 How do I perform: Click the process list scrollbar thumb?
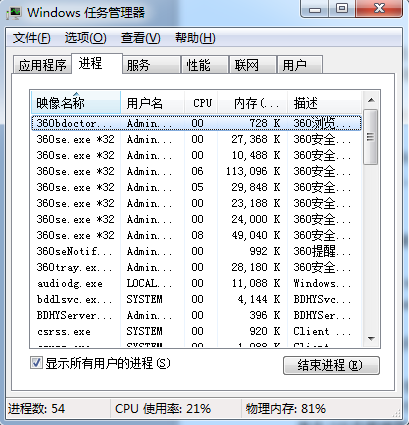[x=371, y=137]
